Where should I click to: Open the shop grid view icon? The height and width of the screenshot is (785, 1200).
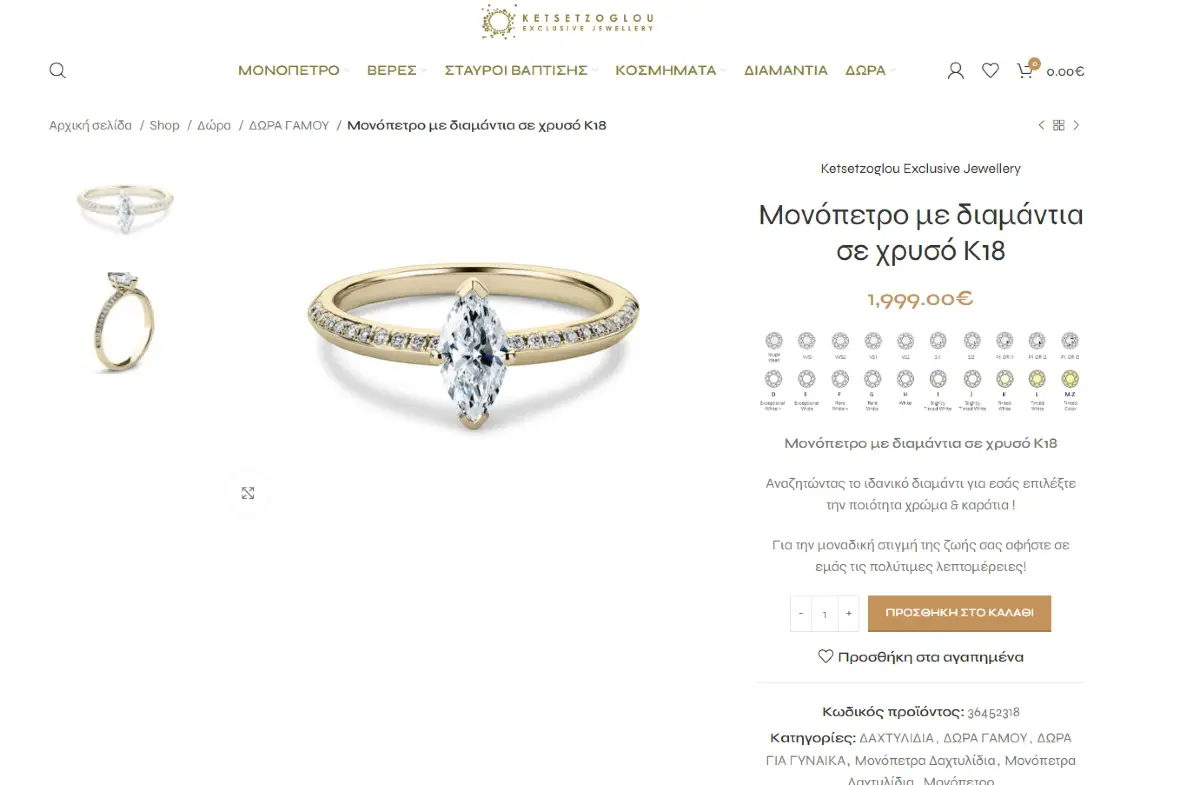coord(1059,125)
